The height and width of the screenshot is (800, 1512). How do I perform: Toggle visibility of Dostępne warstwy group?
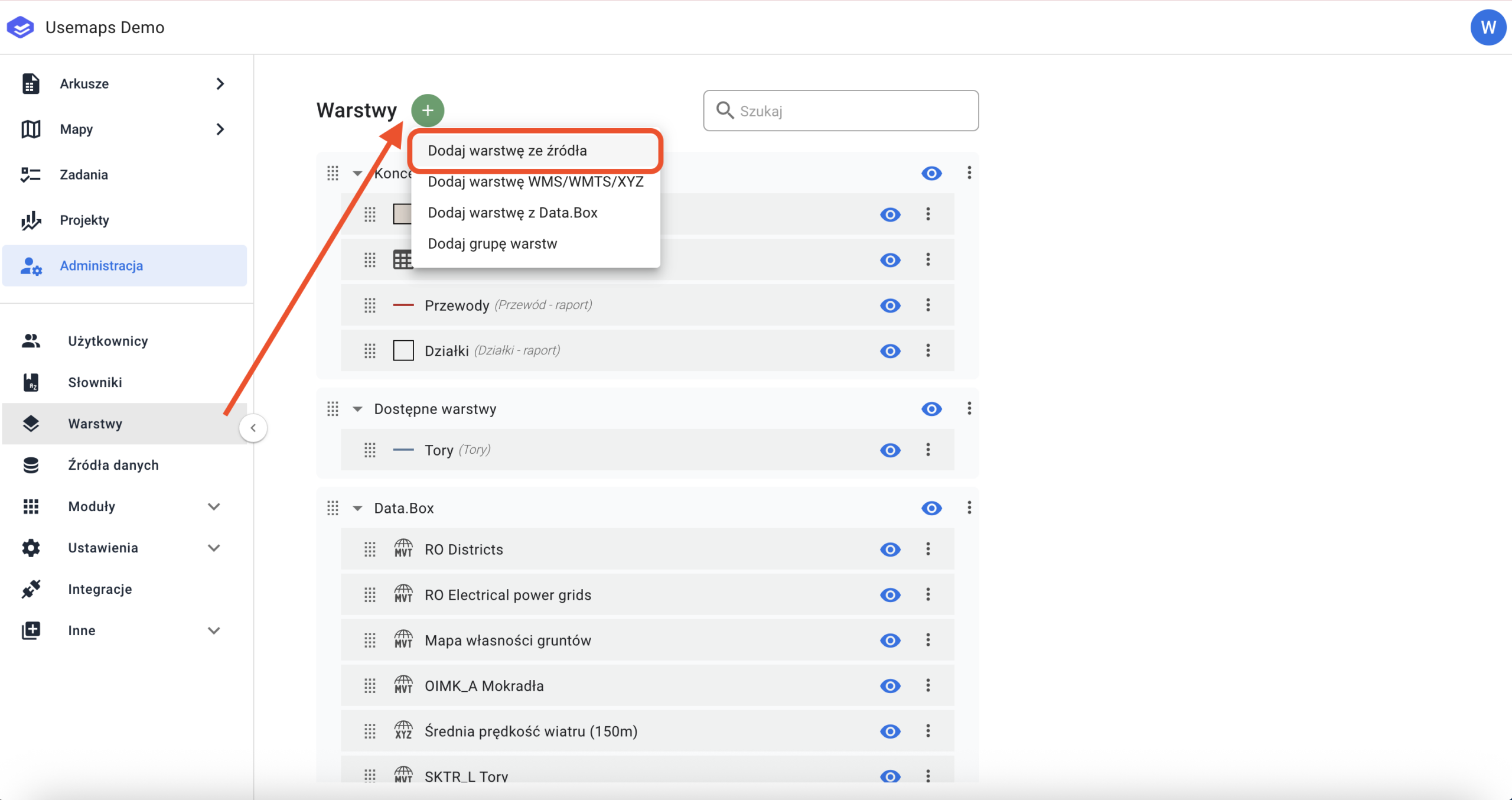(x=931, y=409)
